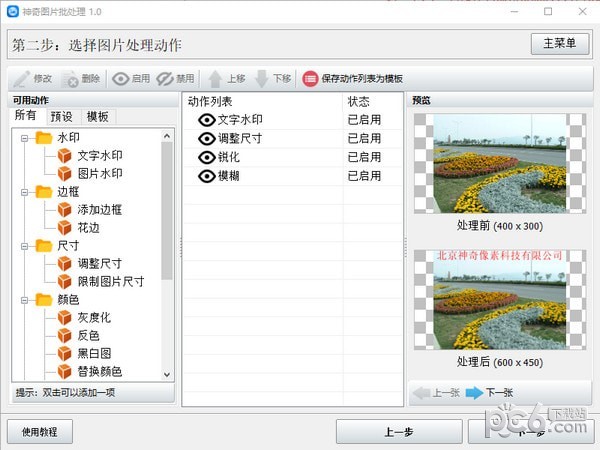Open the 主菜单 main menu button
The image size is (600, 450).
[x=560, y=44]
